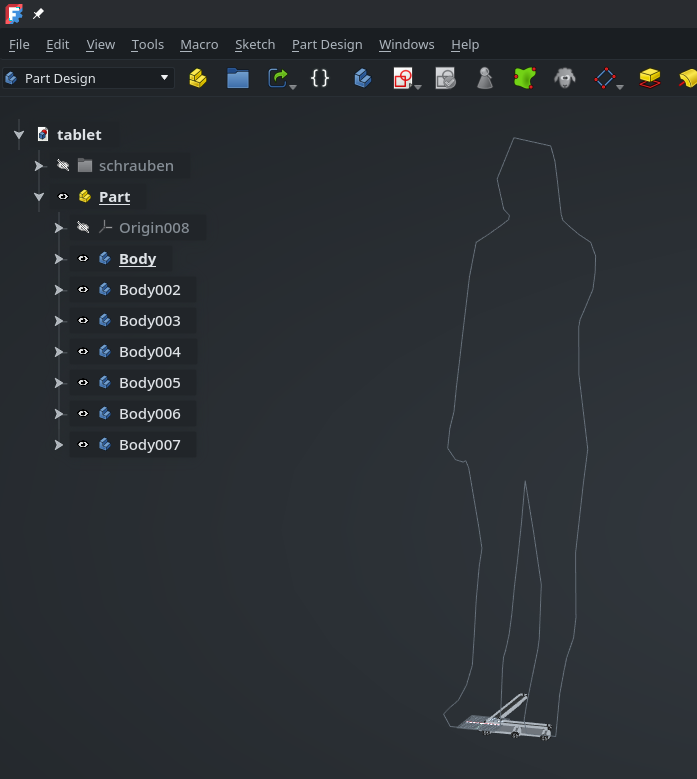The height and width of the screenshot is (779, 697).
Task: Select Body007 in the model tree
Action: point(149,445)
